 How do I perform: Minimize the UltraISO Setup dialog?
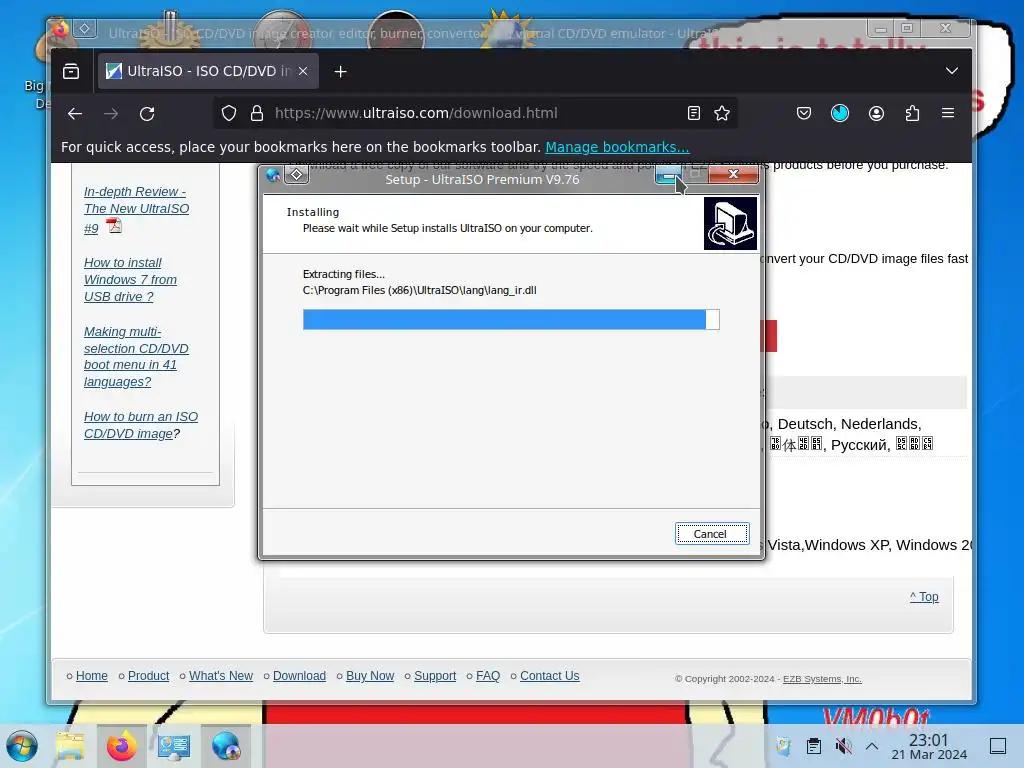coord(668,174)
